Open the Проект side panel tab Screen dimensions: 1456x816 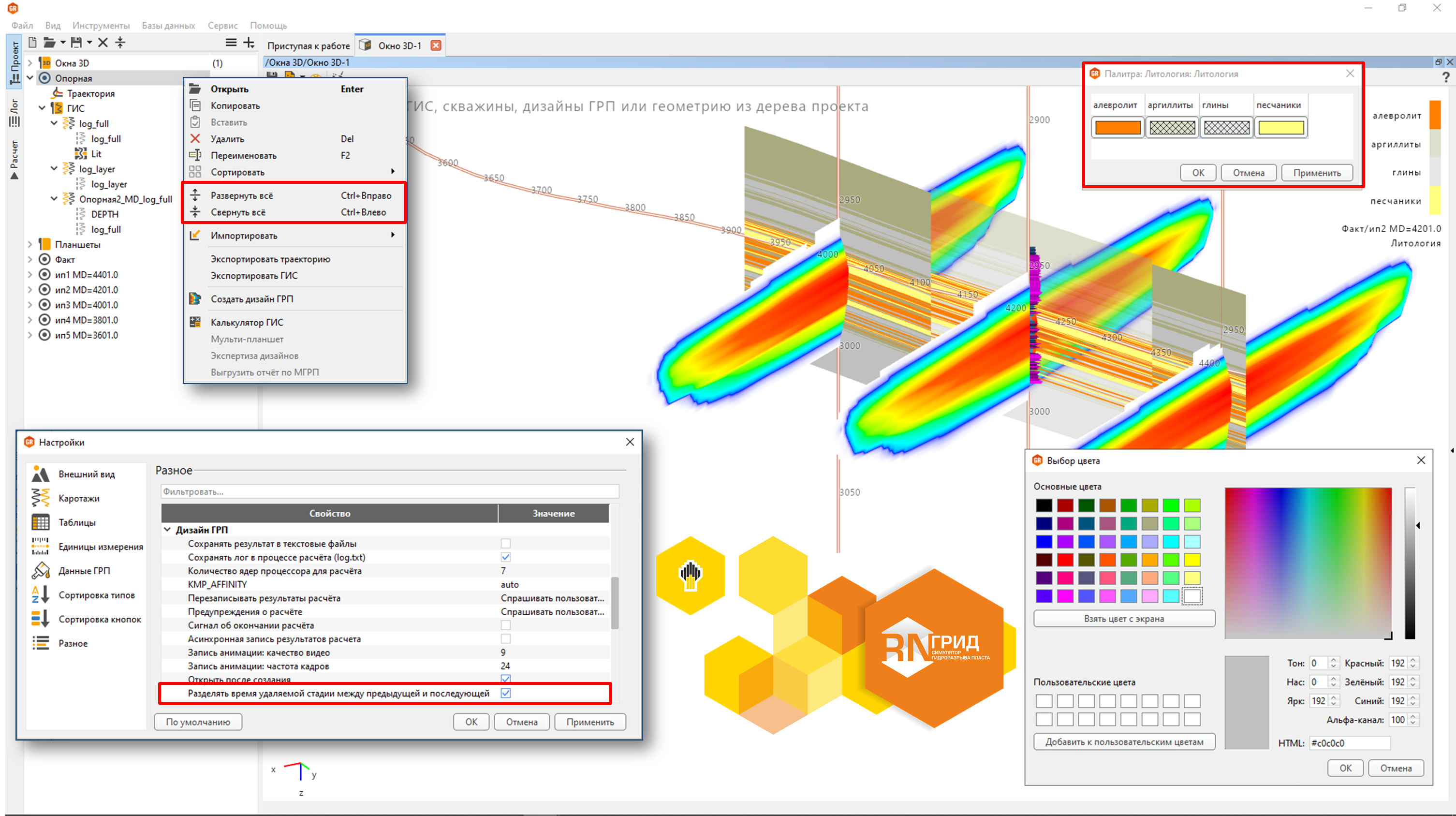point(14,62)
